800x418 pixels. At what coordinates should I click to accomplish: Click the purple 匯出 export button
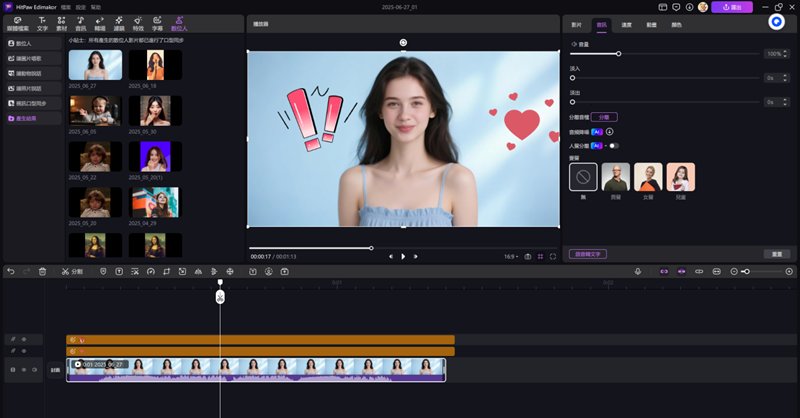pos(733,7)
